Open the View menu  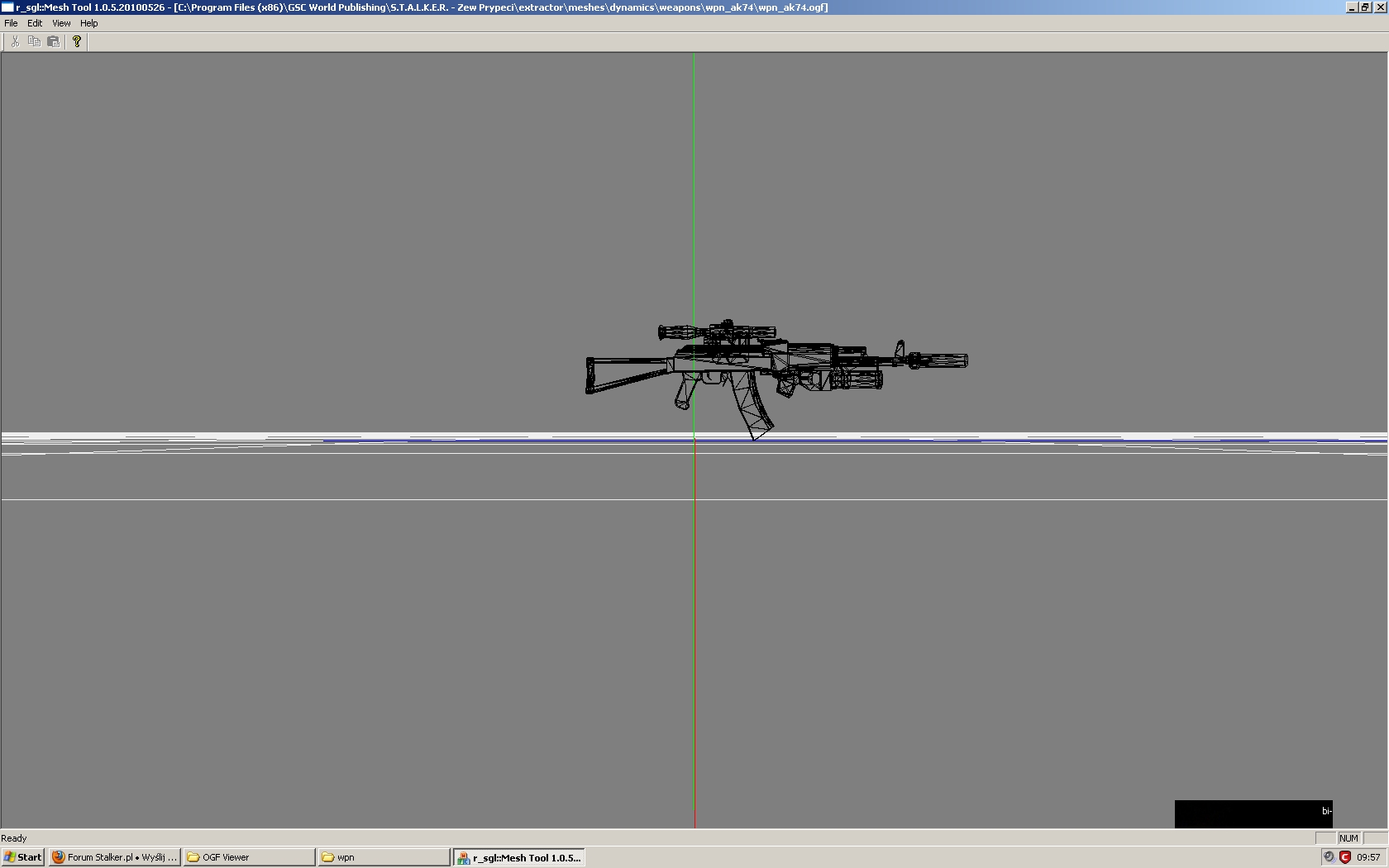61,23
